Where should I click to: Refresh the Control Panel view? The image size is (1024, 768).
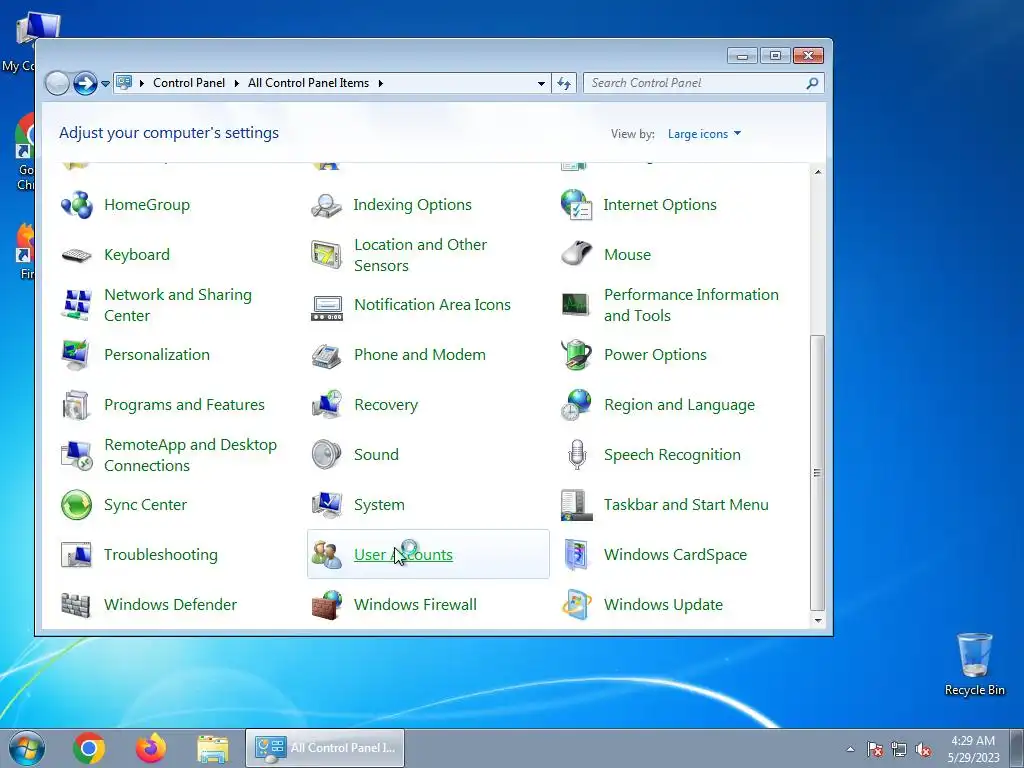pos(564,84)
